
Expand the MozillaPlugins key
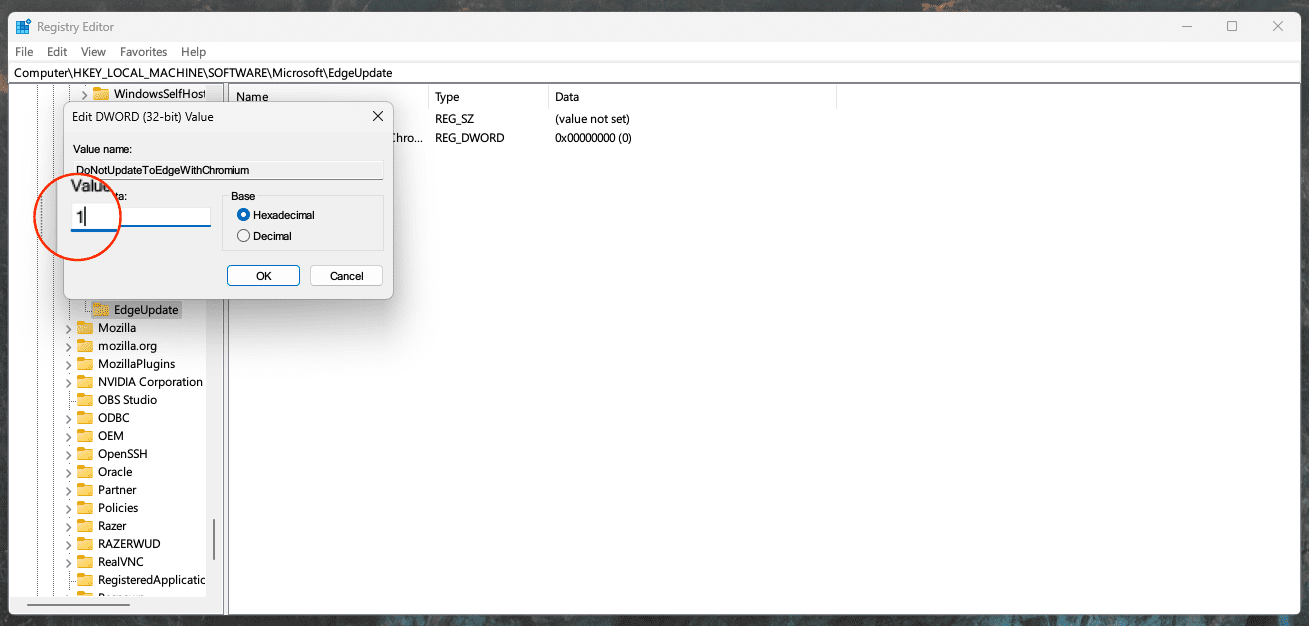point(69,364)
